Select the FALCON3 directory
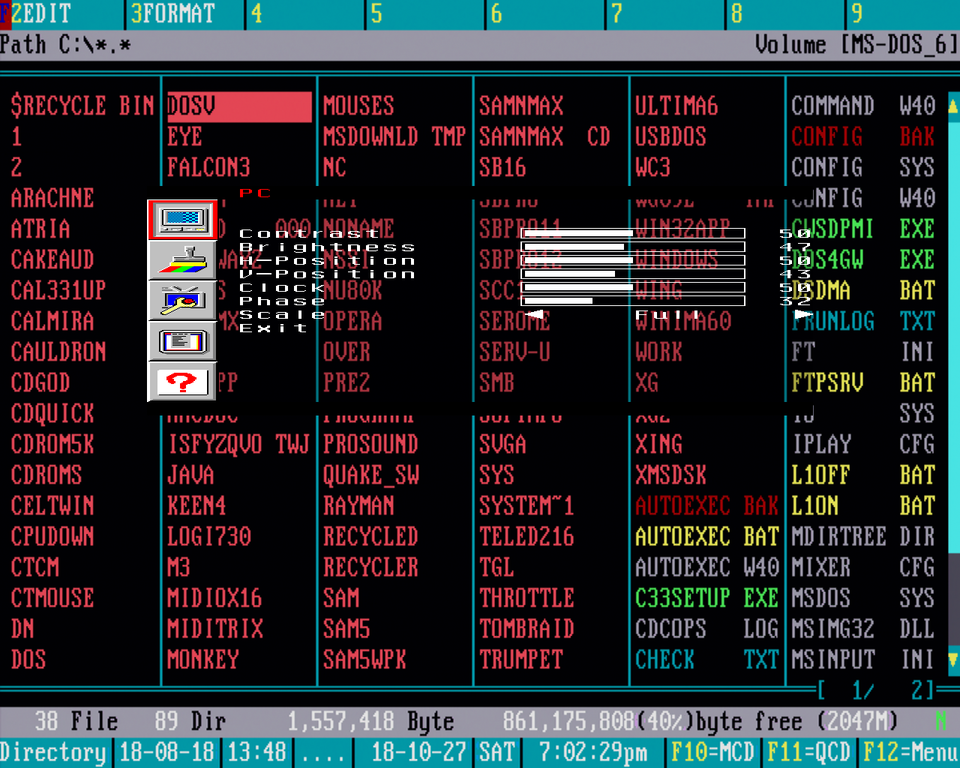Viewport: 960px width, 768px height. (x=209, y=168)
